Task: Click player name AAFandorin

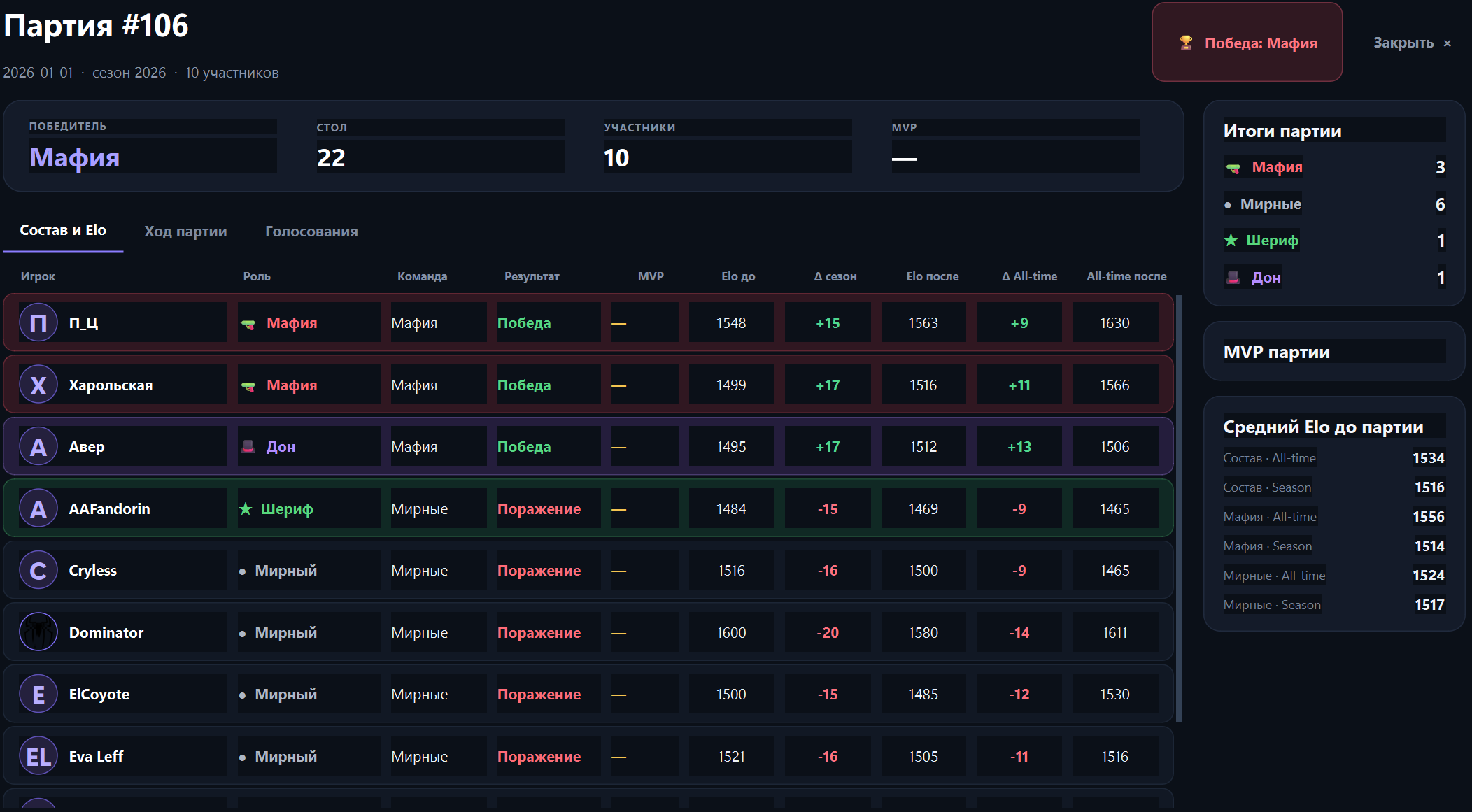Action: 109,508
